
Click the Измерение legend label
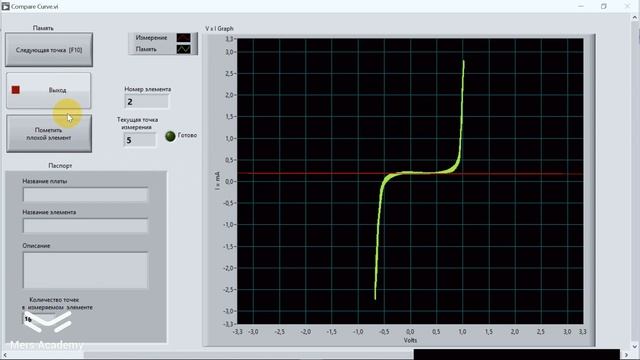point(151,38)
